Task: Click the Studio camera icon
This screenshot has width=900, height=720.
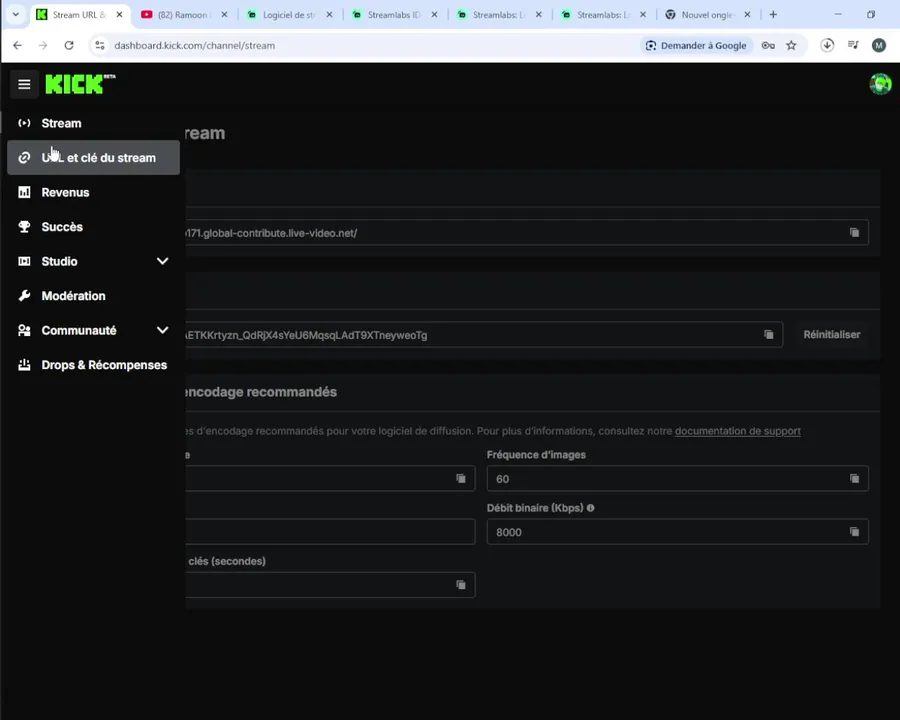Action: click(24, 261)
